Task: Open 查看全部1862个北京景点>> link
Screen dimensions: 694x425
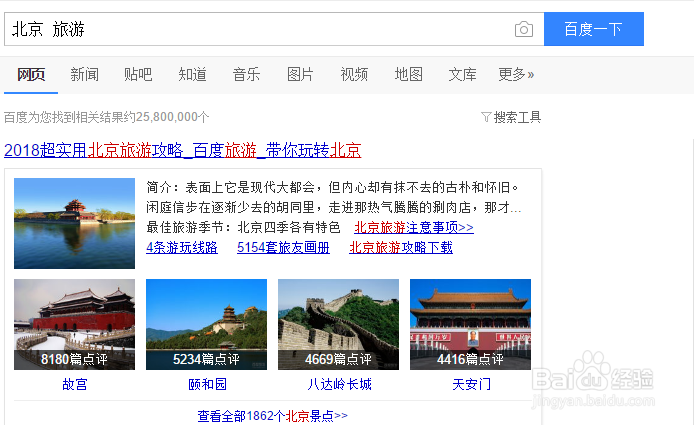Action: (x=273, y=416)
